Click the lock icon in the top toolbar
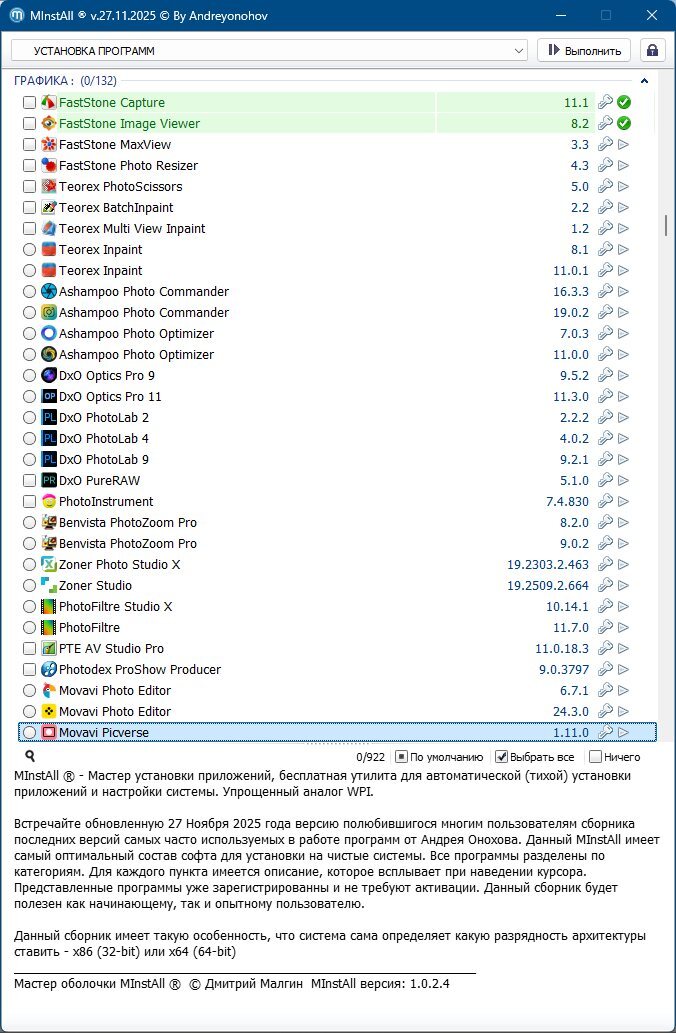Viewport: 676px width, 1033px height. pos(653,50)
